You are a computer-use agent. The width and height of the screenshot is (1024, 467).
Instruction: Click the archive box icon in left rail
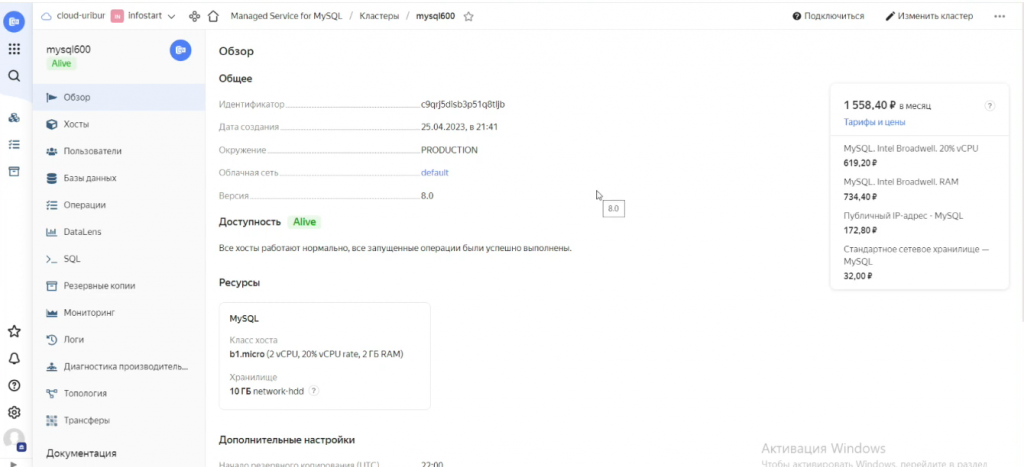(14, 171)
